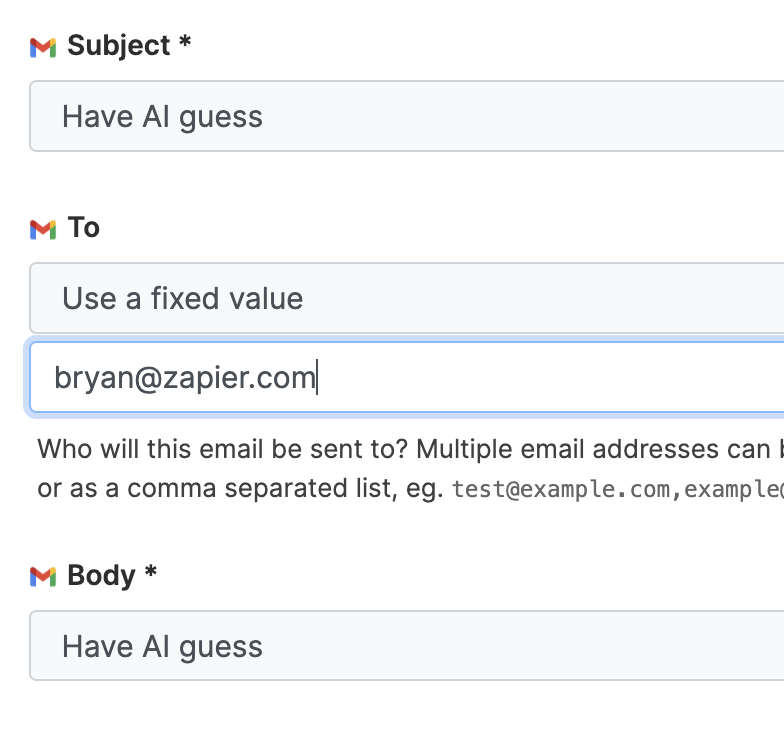Screen dimensions: 784x744
Task: Click the Body field label
Action: point(102,576)
